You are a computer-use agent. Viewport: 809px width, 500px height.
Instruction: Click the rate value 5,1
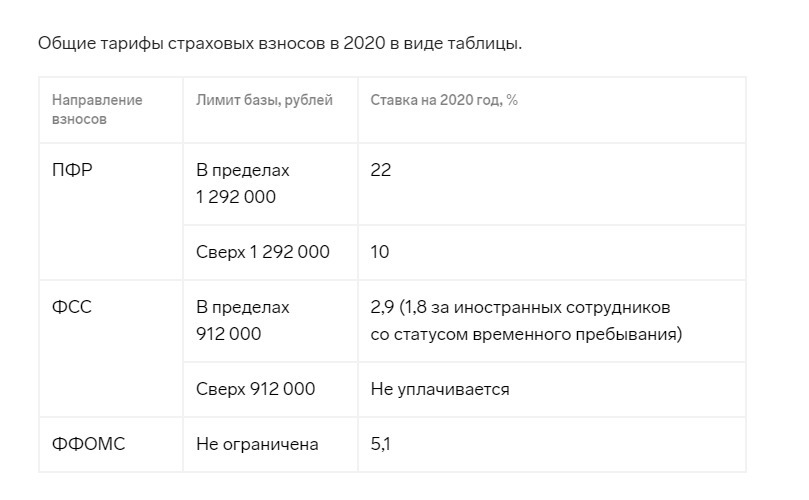pyautogui.click(x=381, y=444)
